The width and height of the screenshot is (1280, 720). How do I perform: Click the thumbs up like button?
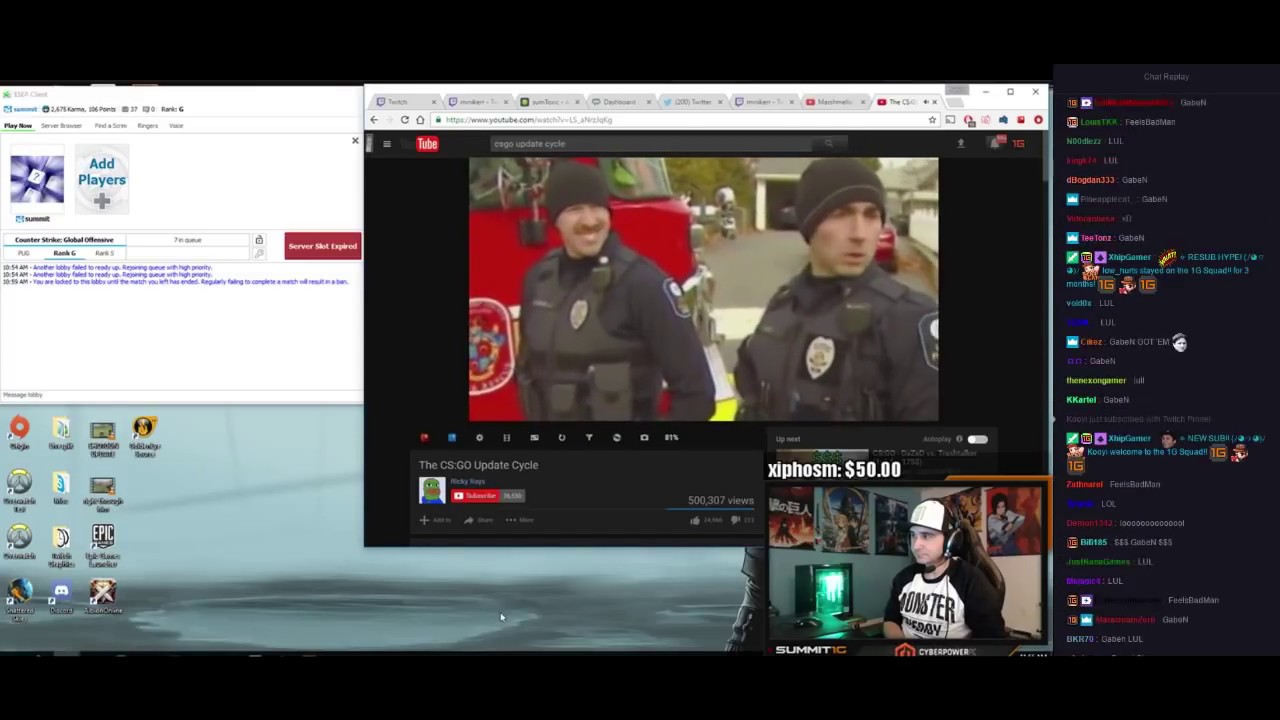coord(695,520)
